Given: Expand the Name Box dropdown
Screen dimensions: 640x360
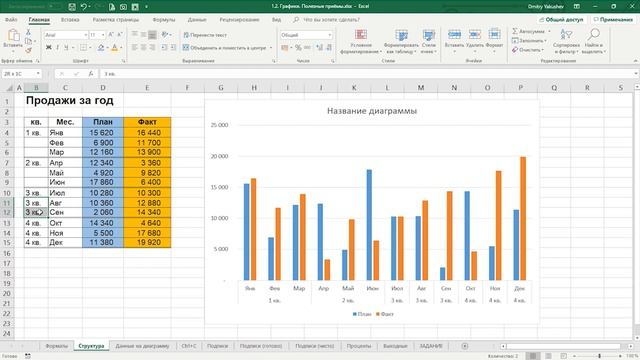Looking at the screenshot, I should [x=38, y=74].
